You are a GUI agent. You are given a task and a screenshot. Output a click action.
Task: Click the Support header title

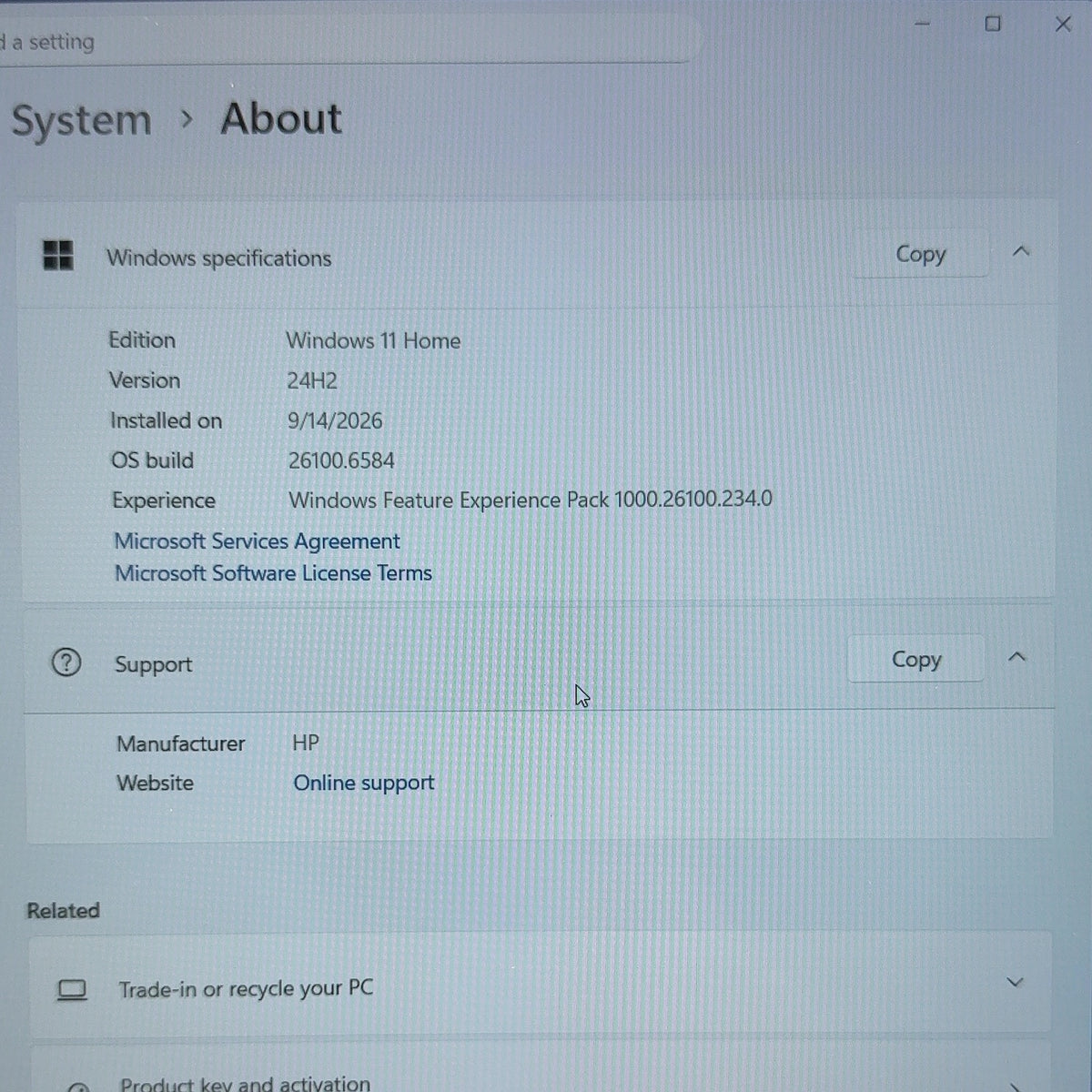tap(153, 664)
